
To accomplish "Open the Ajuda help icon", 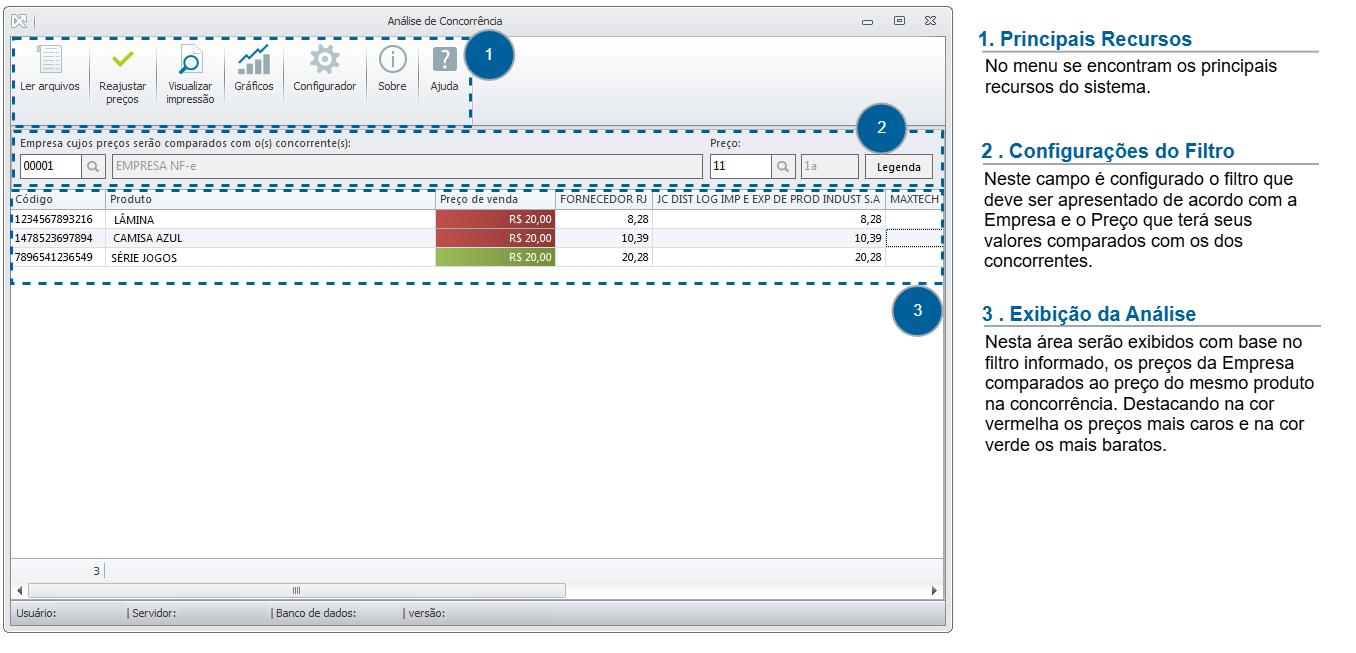I will click(x=444, y=60).
